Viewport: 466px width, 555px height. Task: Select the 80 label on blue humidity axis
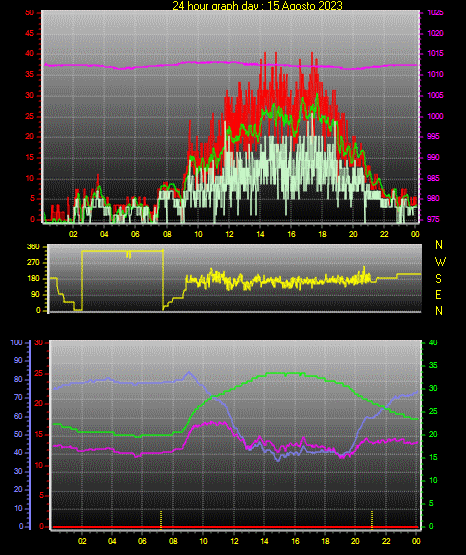[x=18, y=379]
